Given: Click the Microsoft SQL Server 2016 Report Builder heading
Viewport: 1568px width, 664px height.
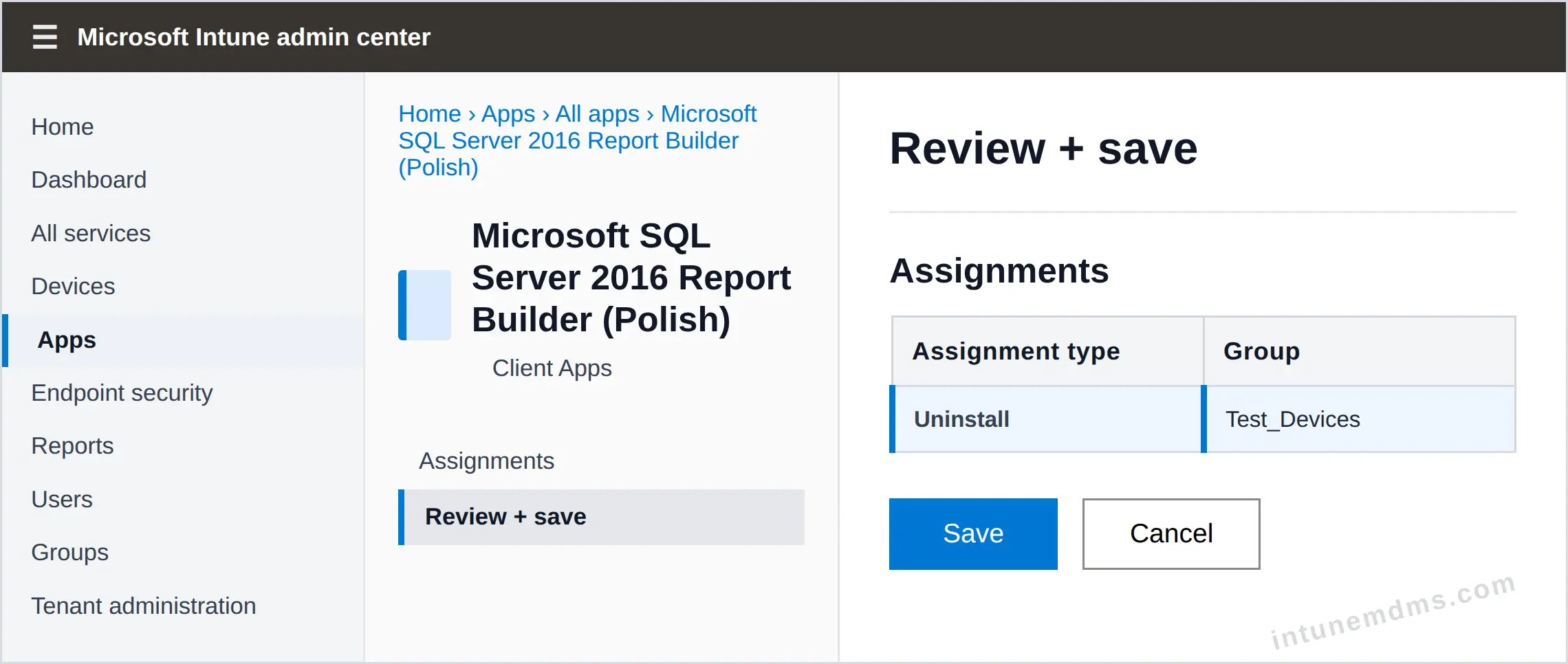Looking at the screenshot, I should tap(631, 278).
